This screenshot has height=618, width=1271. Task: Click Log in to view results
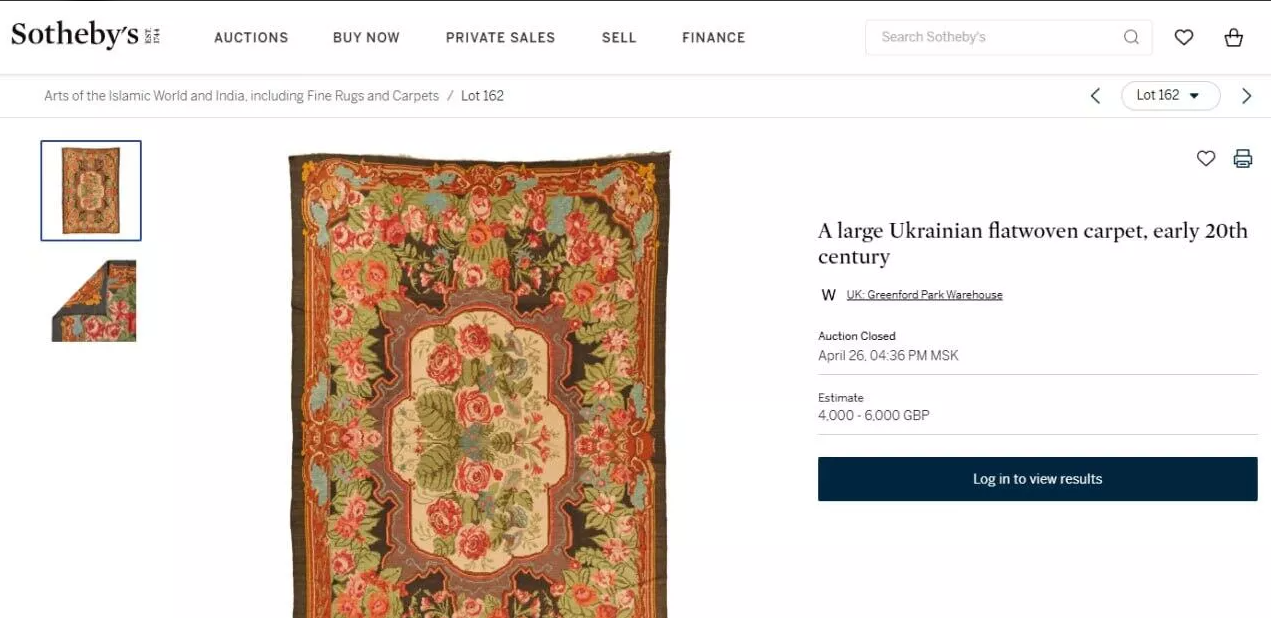[1037, 479]
